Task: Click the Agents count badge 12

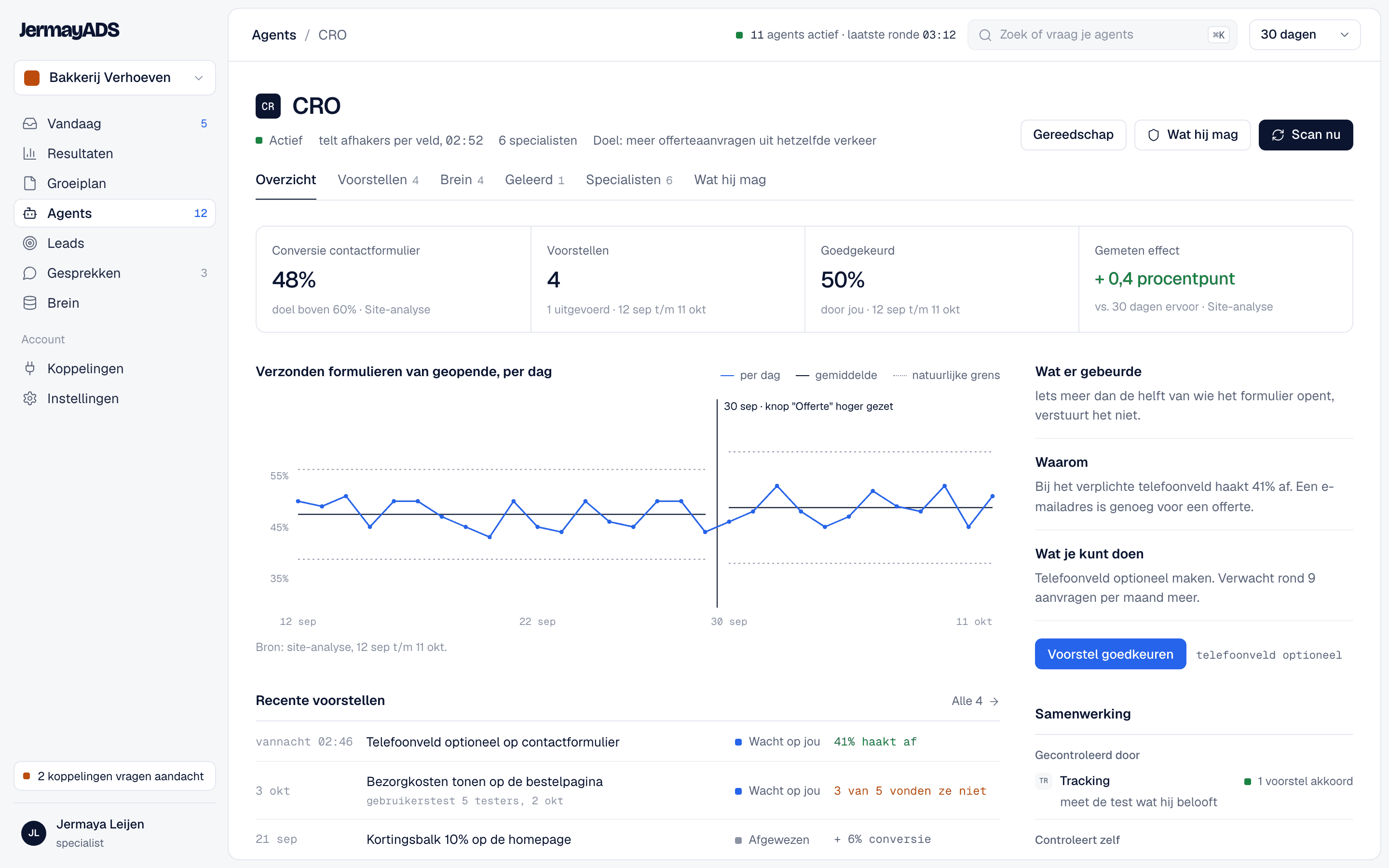Action: click(200, 213)
